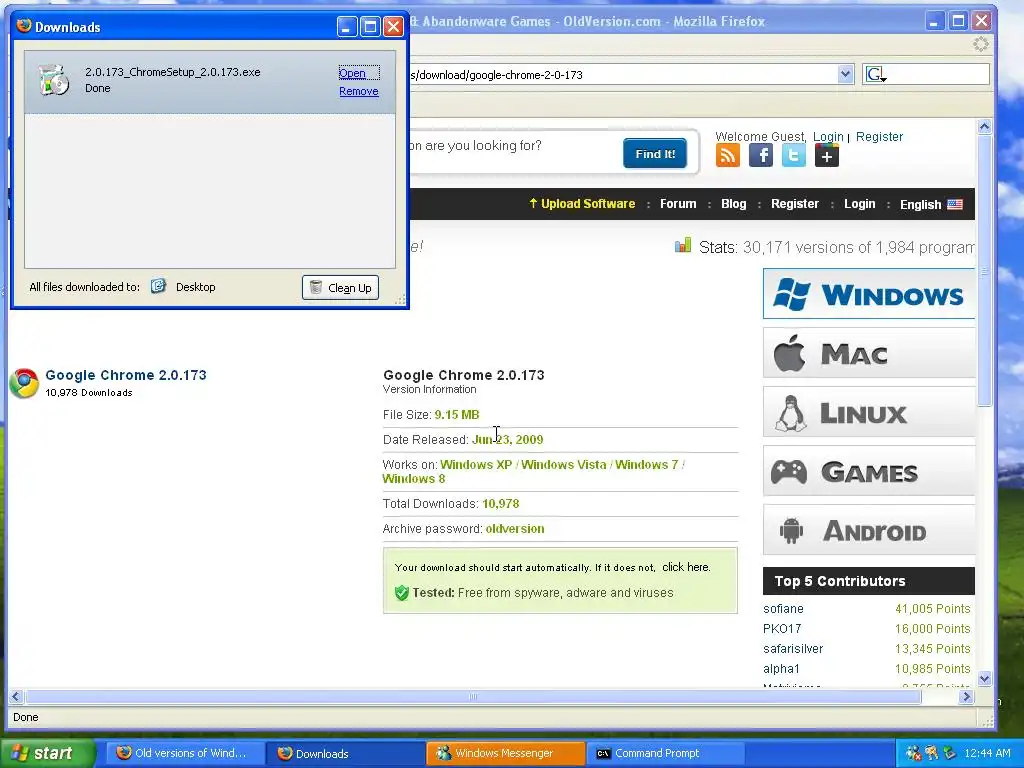Viewport: 1024px width, 768px height.
Task: Switch to Command Prompt taskbar button
Action: (x=666, y=753)
